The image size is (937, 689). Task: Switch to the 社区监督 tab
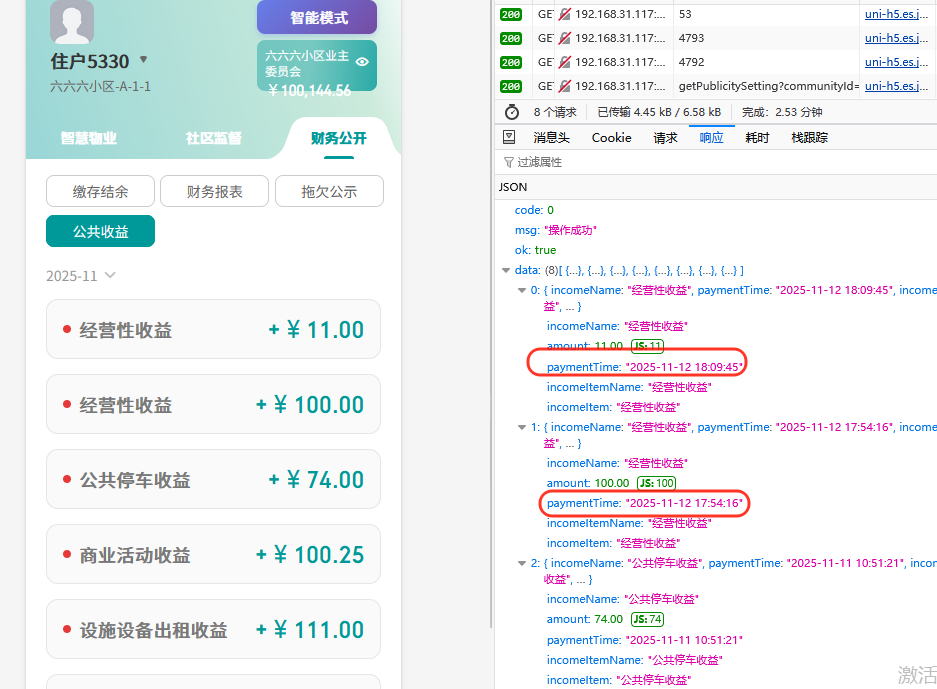213,138
